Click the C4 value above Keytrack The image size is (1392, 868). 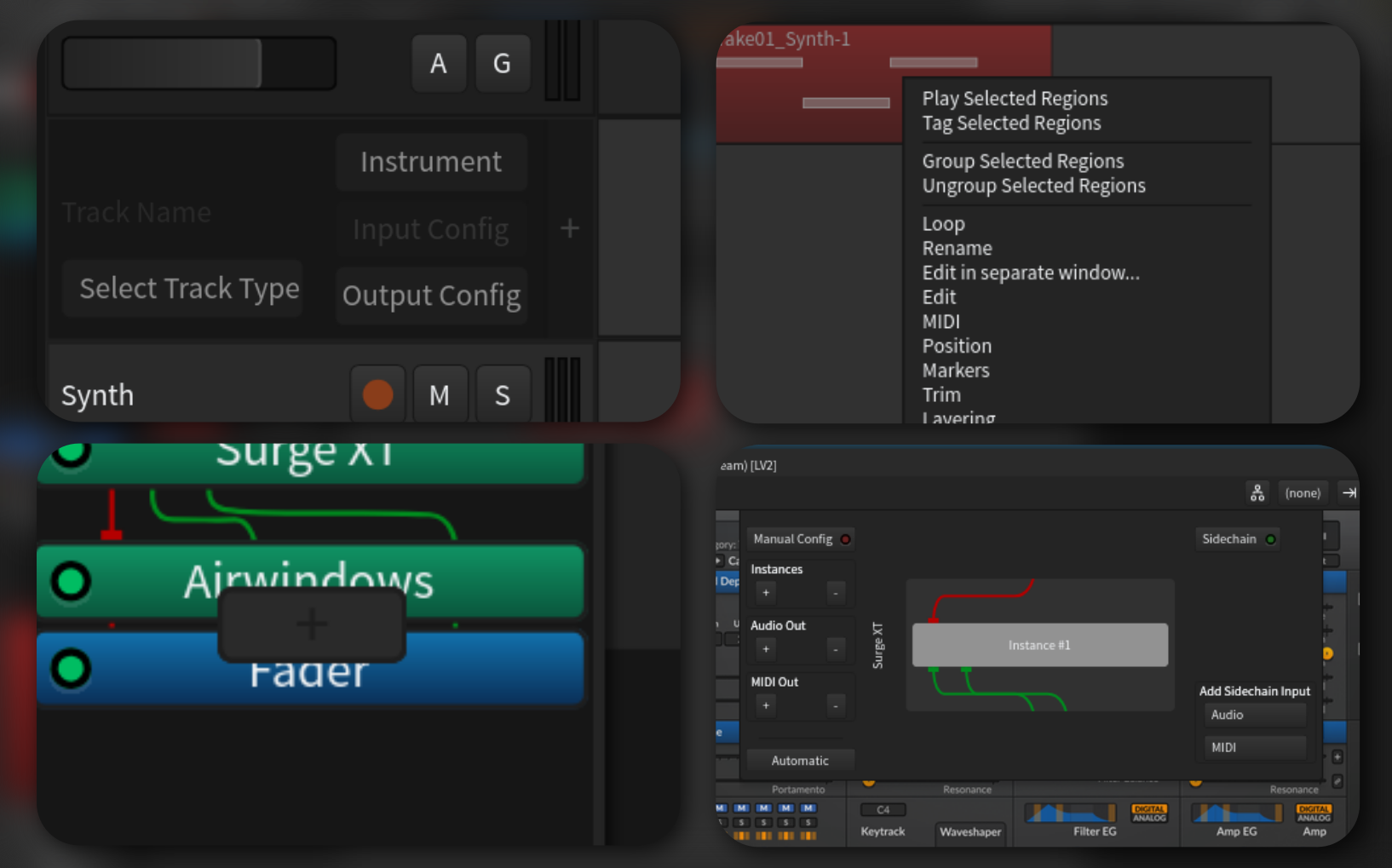(883, 810)
